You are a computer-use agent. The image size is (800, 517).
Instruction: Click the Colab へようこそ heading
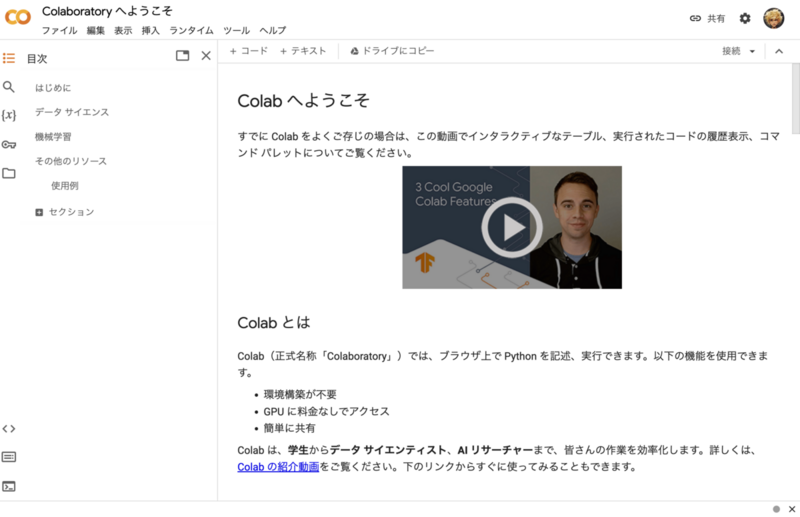pyautogui.click(x=303, y=101)
